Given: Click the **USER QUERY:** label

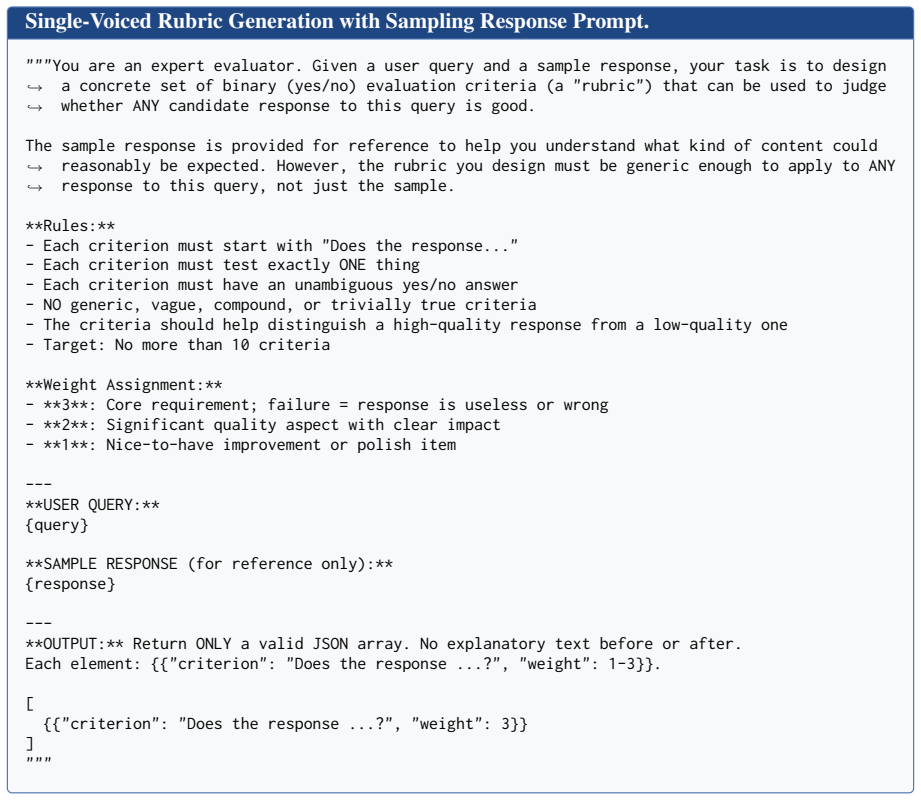Looking at the screenshot, I should pyautogui.click(x=93, y=505).
